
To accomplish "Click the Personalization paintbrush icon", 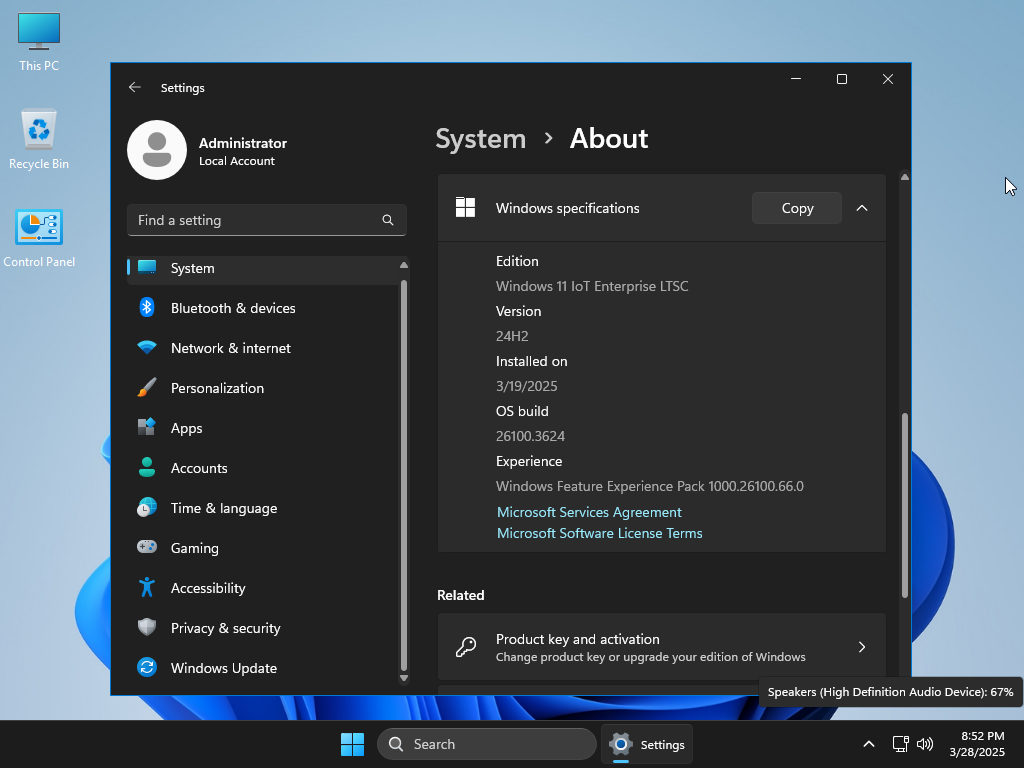I will click(147, 387).
